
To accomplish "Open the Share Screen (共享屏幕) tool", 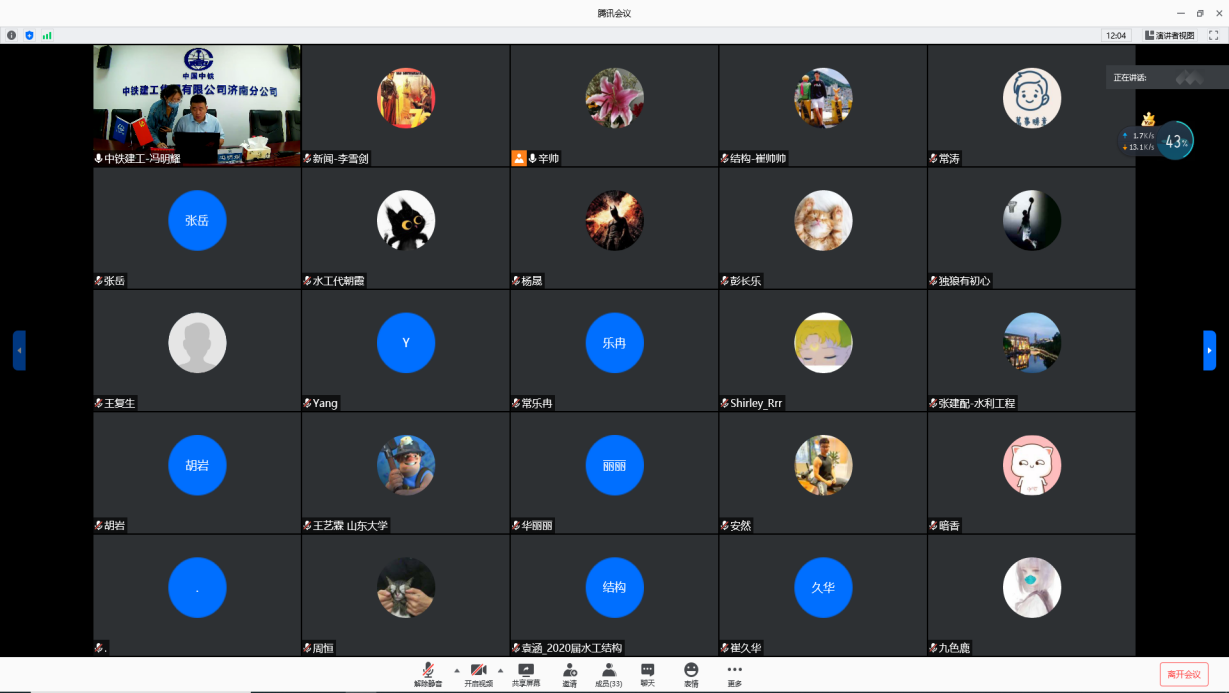I will click(526, 675).
